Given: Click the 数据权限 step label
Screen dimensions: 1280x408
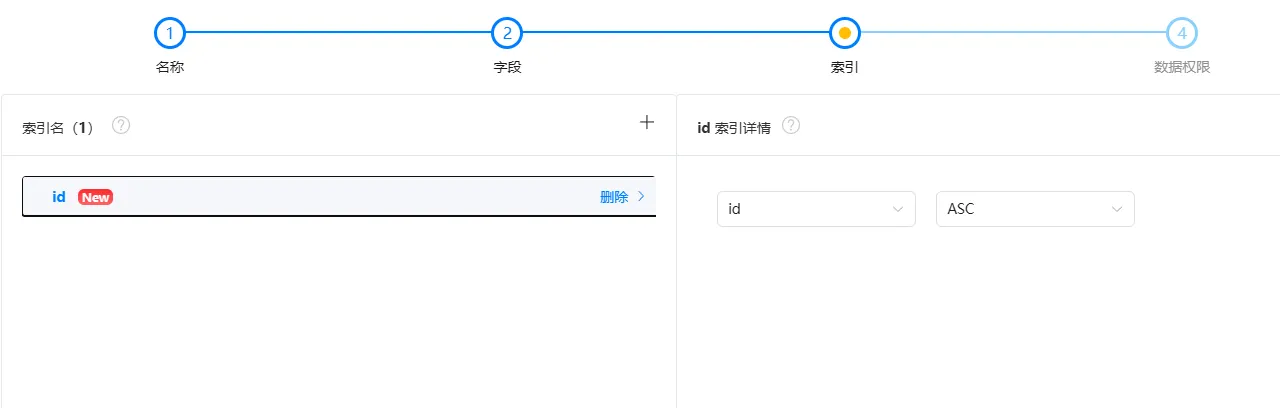Looking at the screenshot, I should pyautogui.click(x=1182, y=67).
